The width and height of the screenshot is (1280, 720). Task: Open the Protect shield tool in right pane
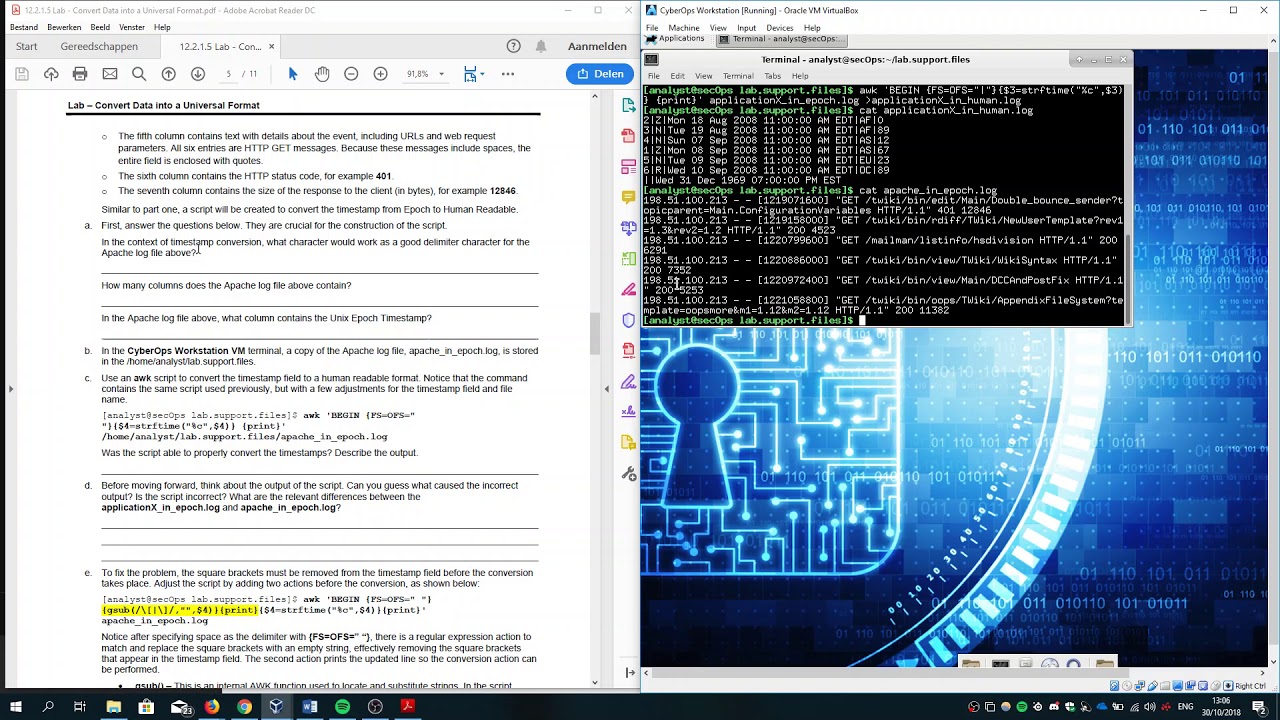coord(628,320)
